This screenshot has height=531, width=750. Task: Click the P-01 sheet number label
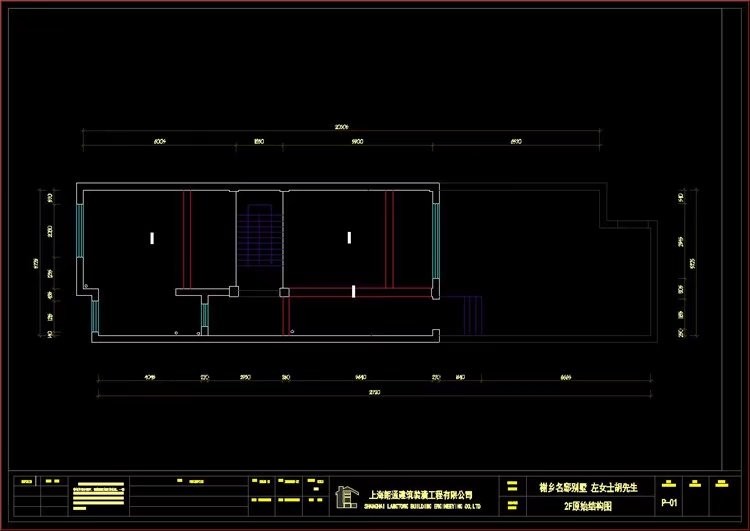point(670,503)
